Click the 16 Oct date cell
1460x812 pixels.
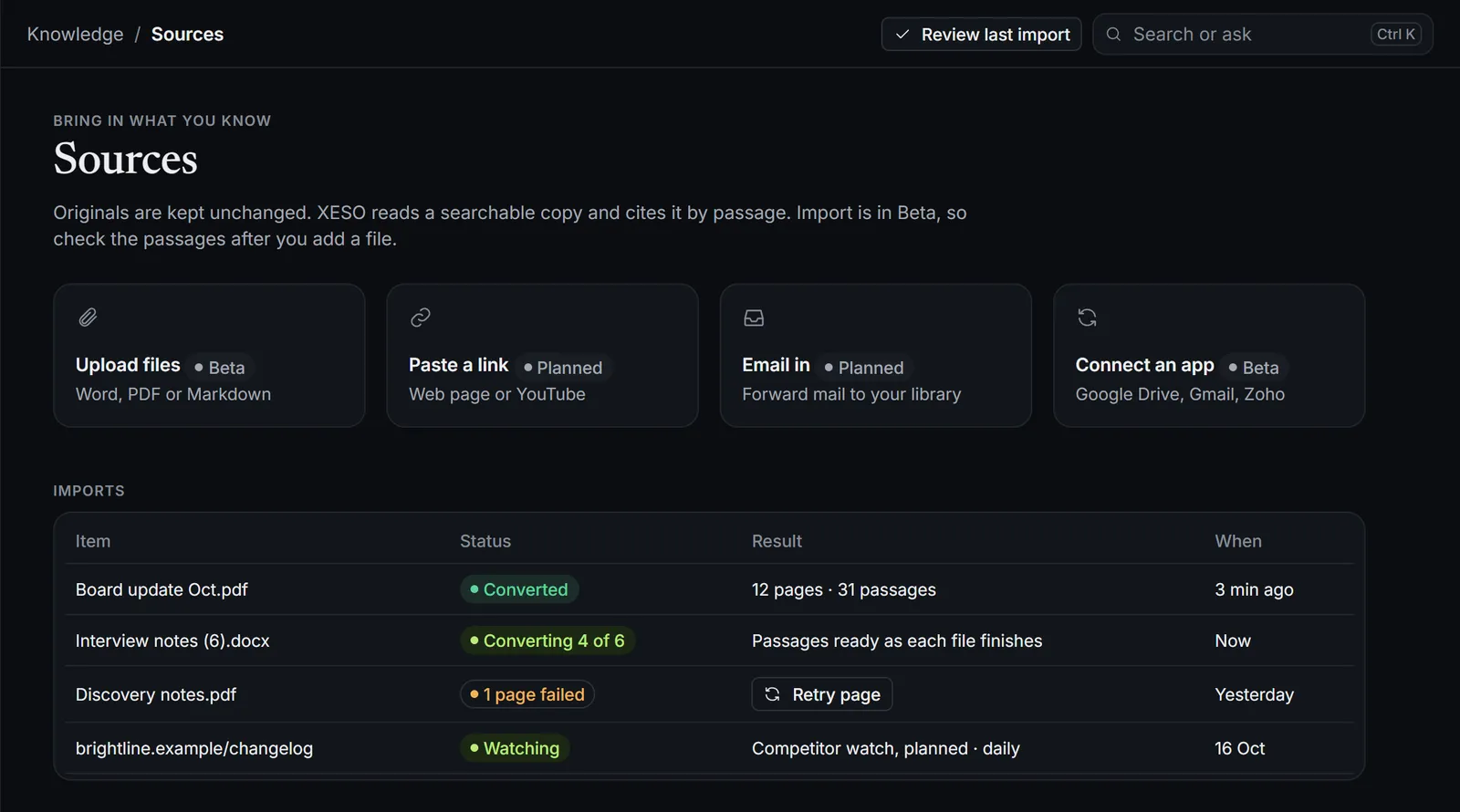click(x=1240, y=748)
